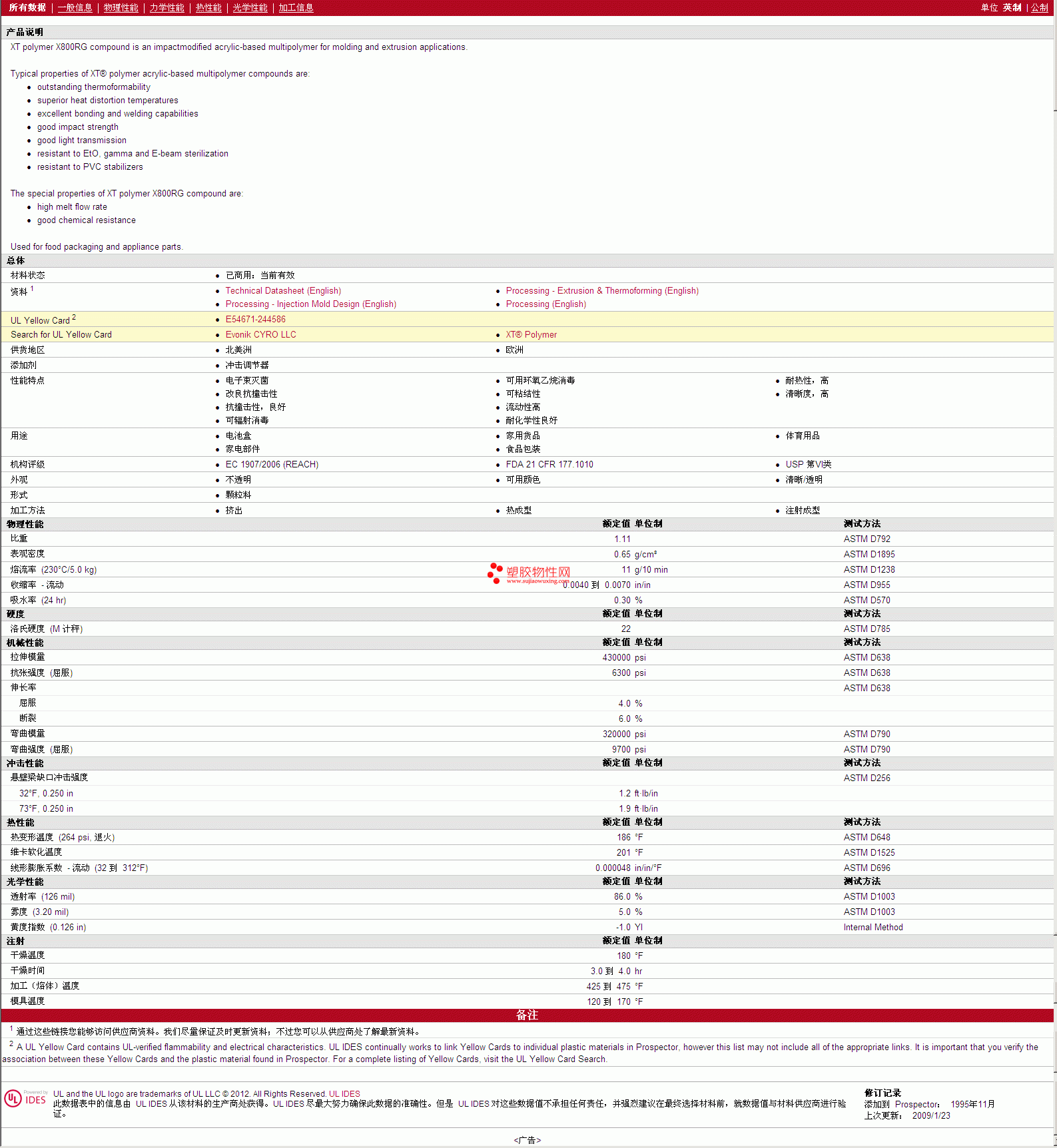Select the 热变形温度 (264 psi, 退火) row label

[63, 838]
